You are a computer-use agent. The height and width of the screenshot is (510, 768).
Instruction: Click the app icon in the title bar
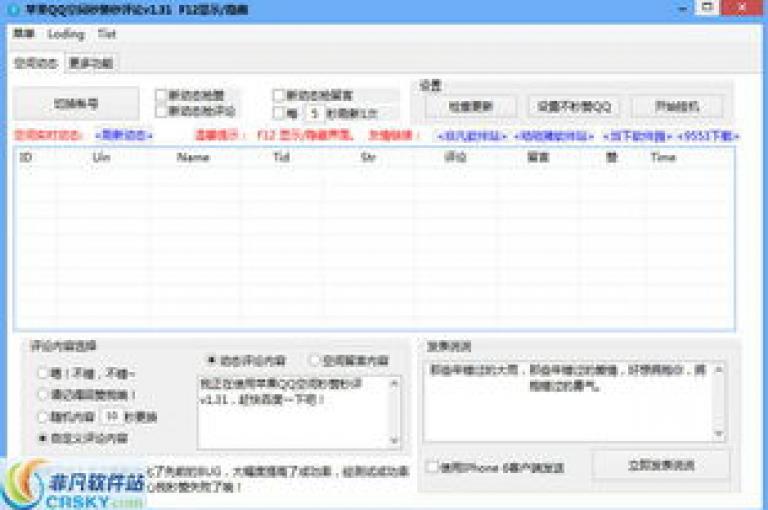click(x=15, y=10)
